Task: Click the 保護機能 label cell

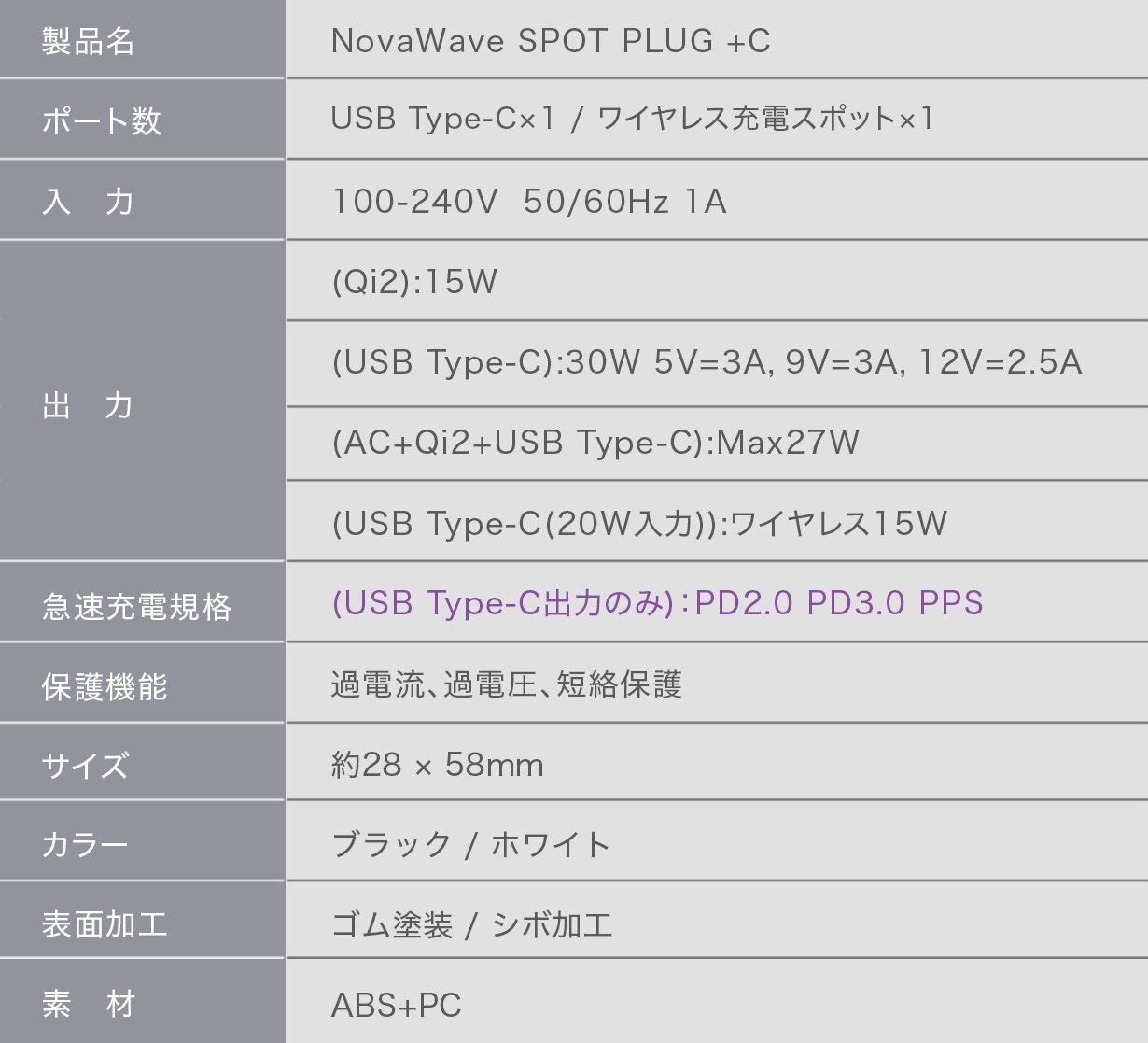Action: [142, 684]
